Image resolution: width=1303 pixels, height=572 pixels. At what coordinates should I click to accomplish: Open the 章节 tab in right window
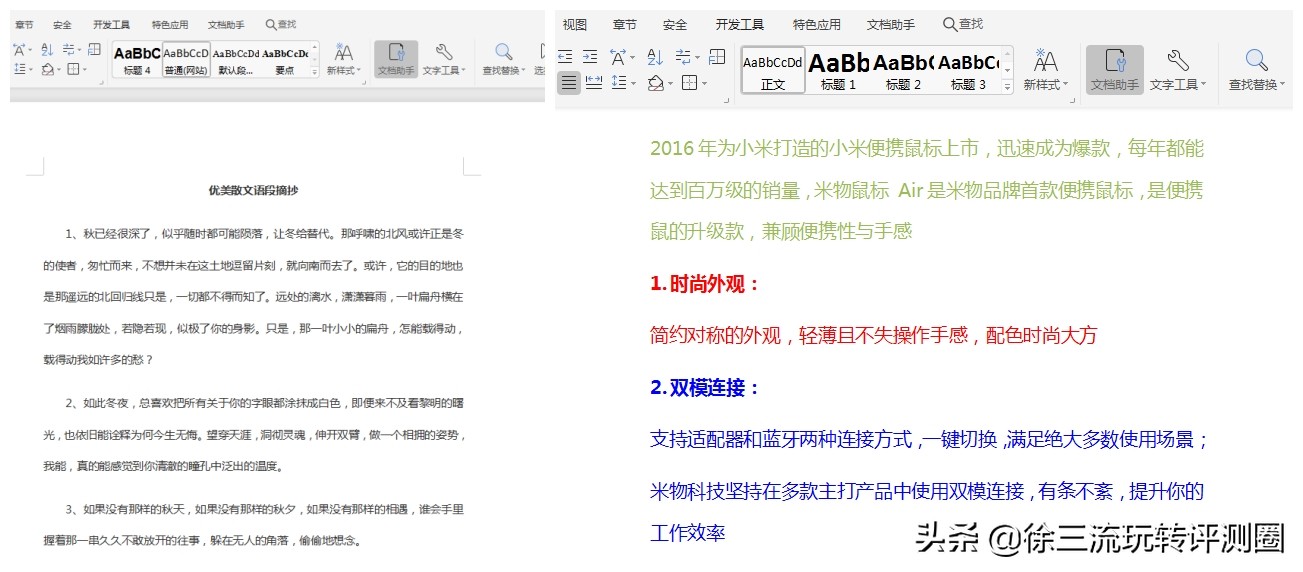pos(625,24)
